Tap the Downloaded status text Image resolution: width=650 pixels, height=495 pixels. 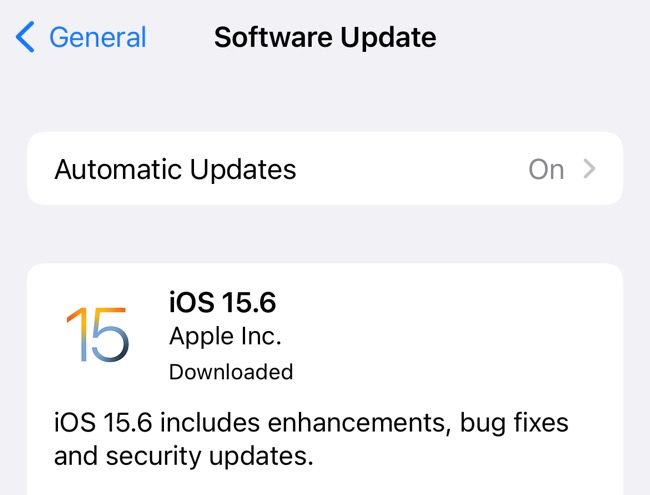coord(231,371)
